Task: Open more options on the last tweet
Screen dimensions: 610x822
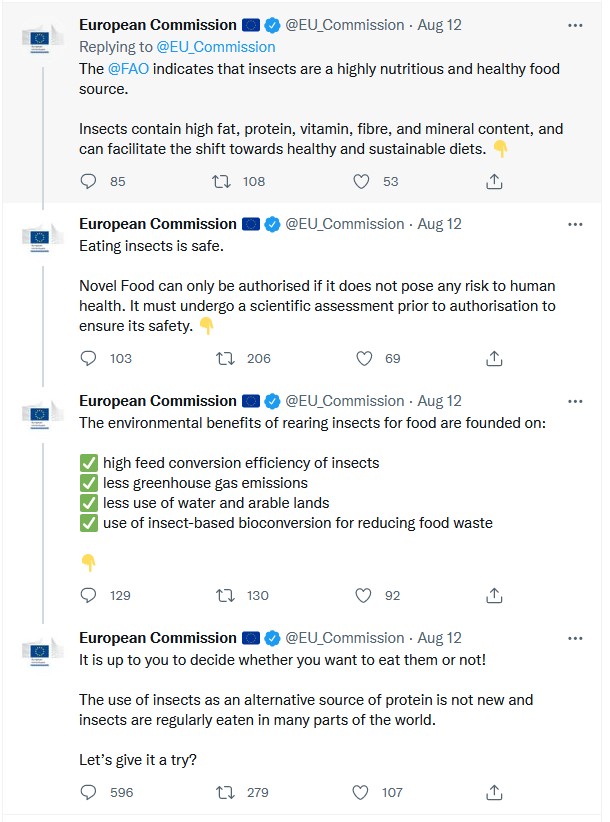Action: (575, 639)
